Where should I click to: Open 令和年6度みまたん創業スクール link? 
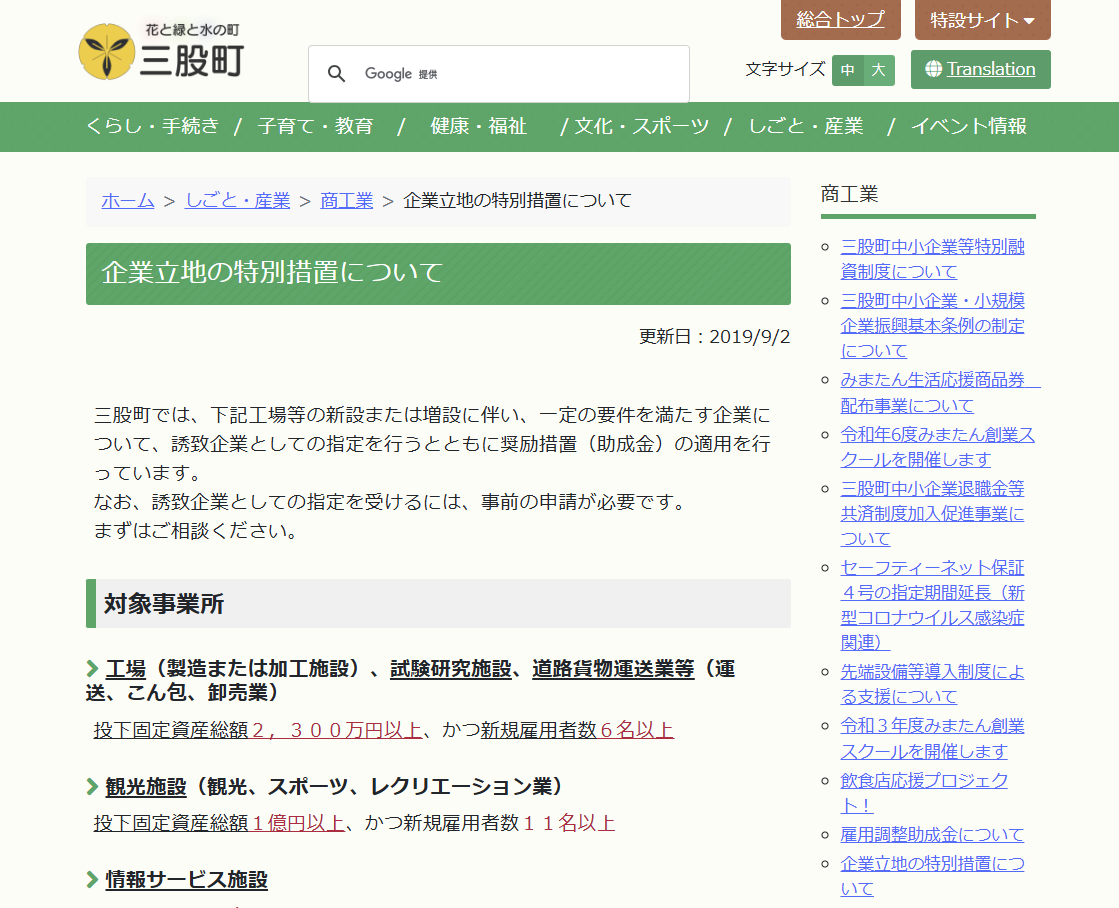(938, 447)
